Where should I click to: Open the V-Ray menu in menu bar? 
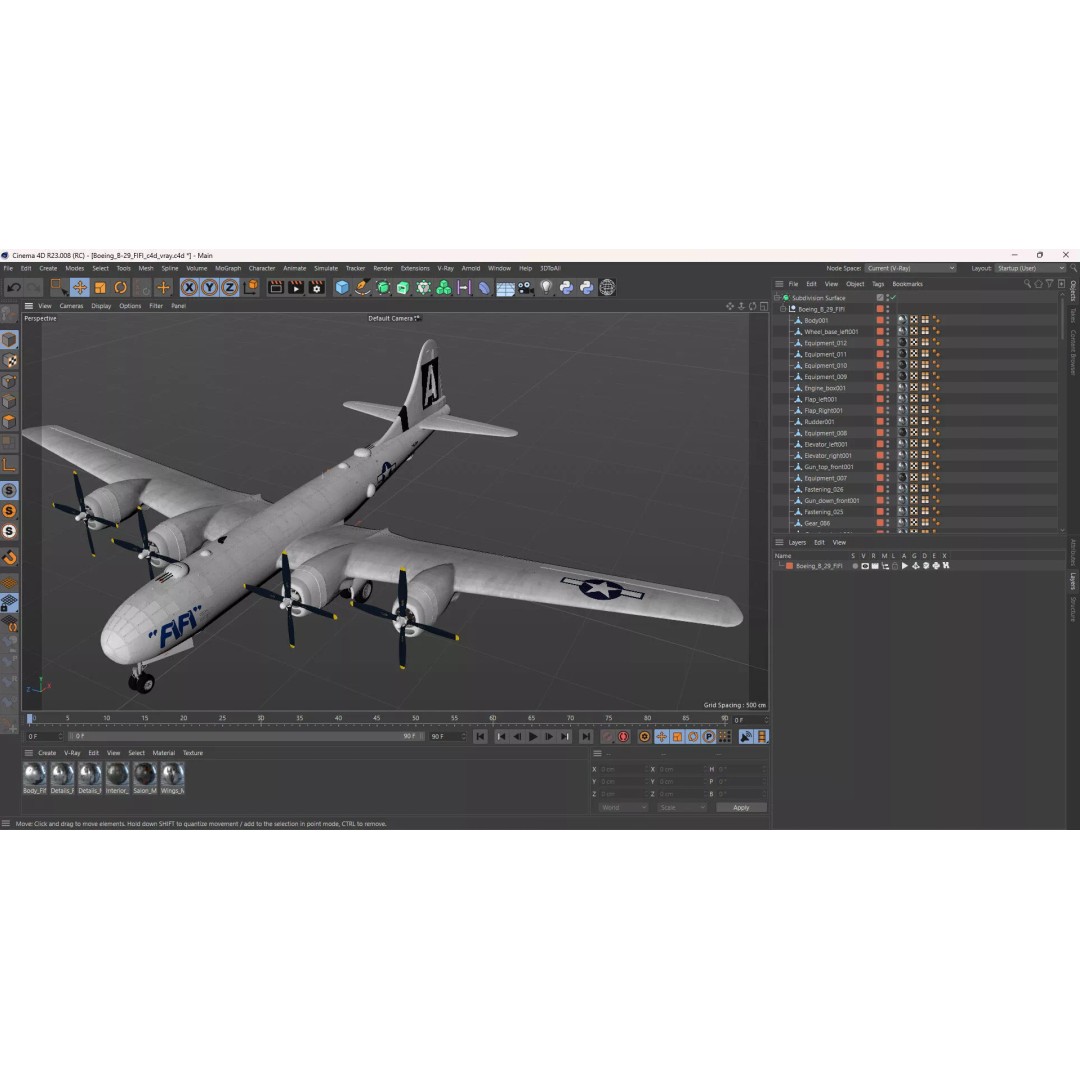click(445, 269)
